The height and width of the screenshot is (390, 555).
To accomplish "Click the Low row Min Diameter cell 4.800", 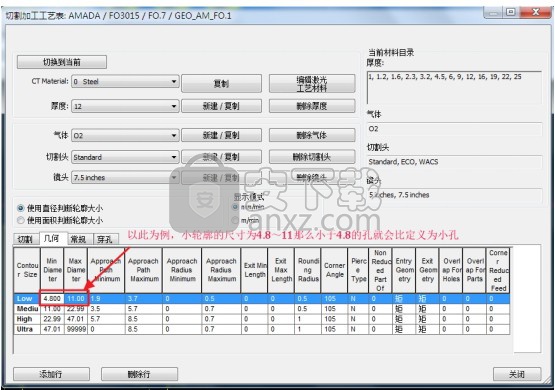I will click(52, 299).
